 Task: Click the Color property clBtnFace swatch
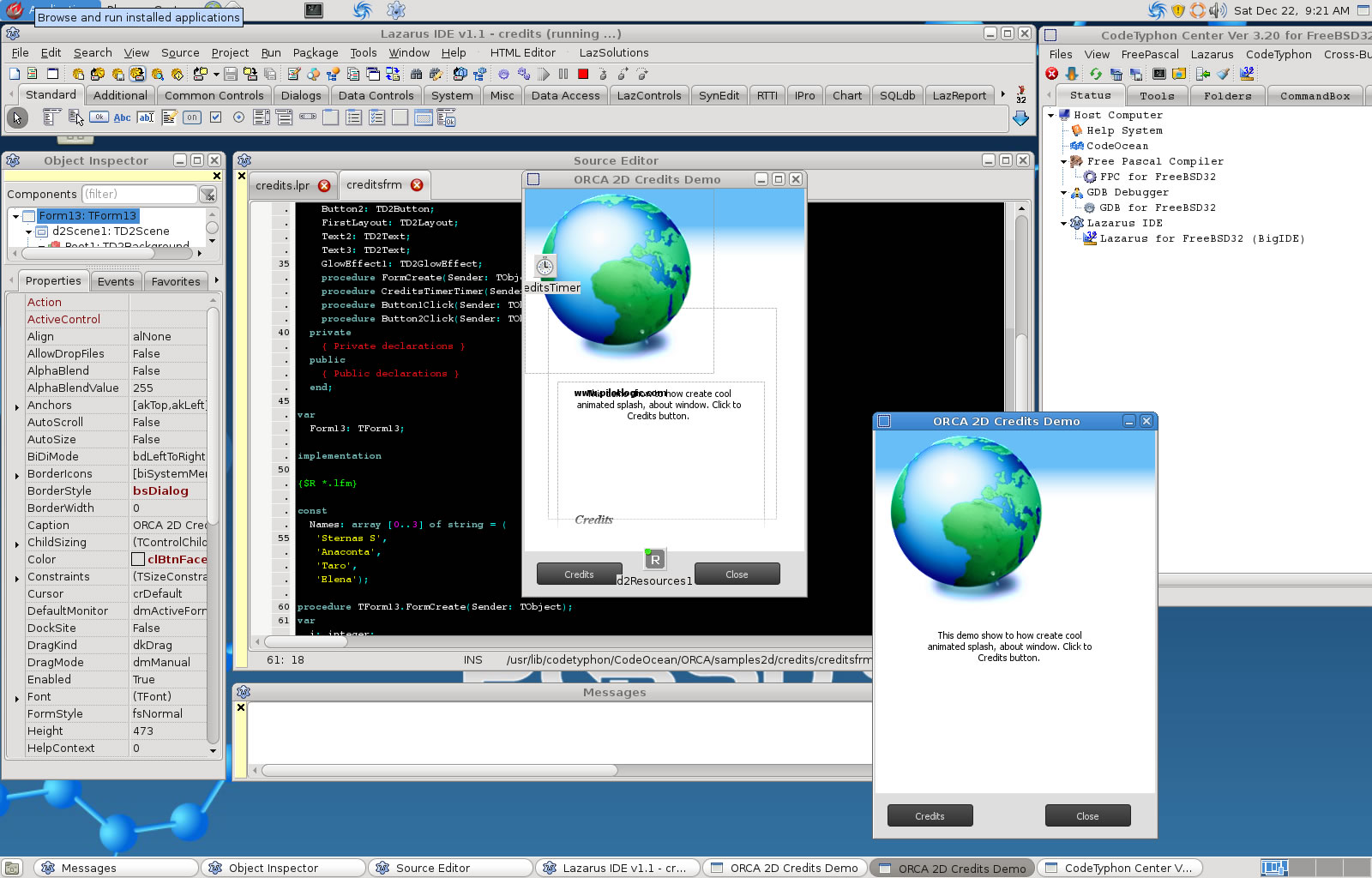click(138, 559)
